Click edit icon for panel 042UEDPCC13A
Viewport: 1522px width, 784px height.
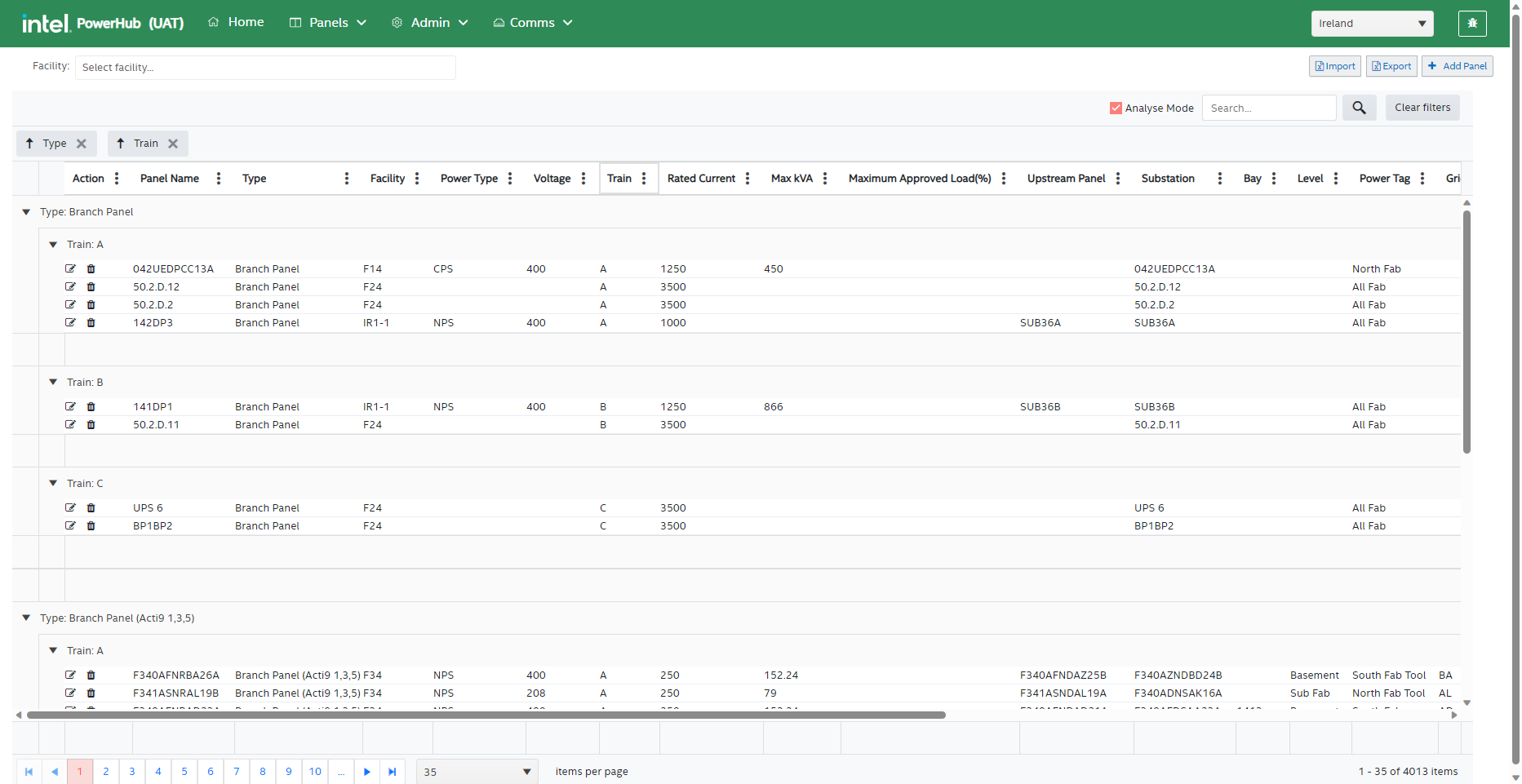tap(70, 268)
